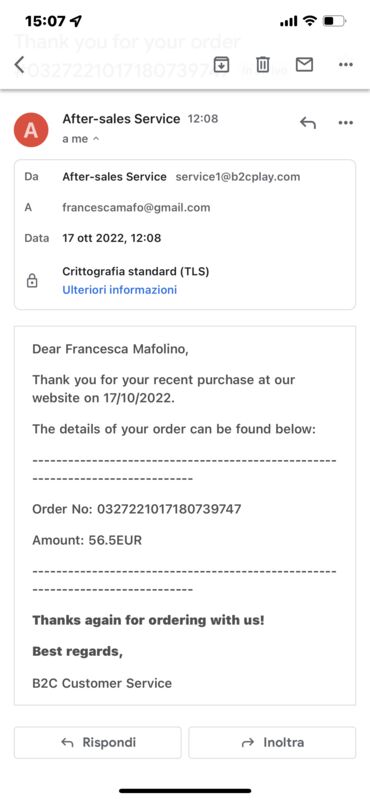Tap the Inoltra button
This screenshot has height=800, width=370.
click(272, 742)
